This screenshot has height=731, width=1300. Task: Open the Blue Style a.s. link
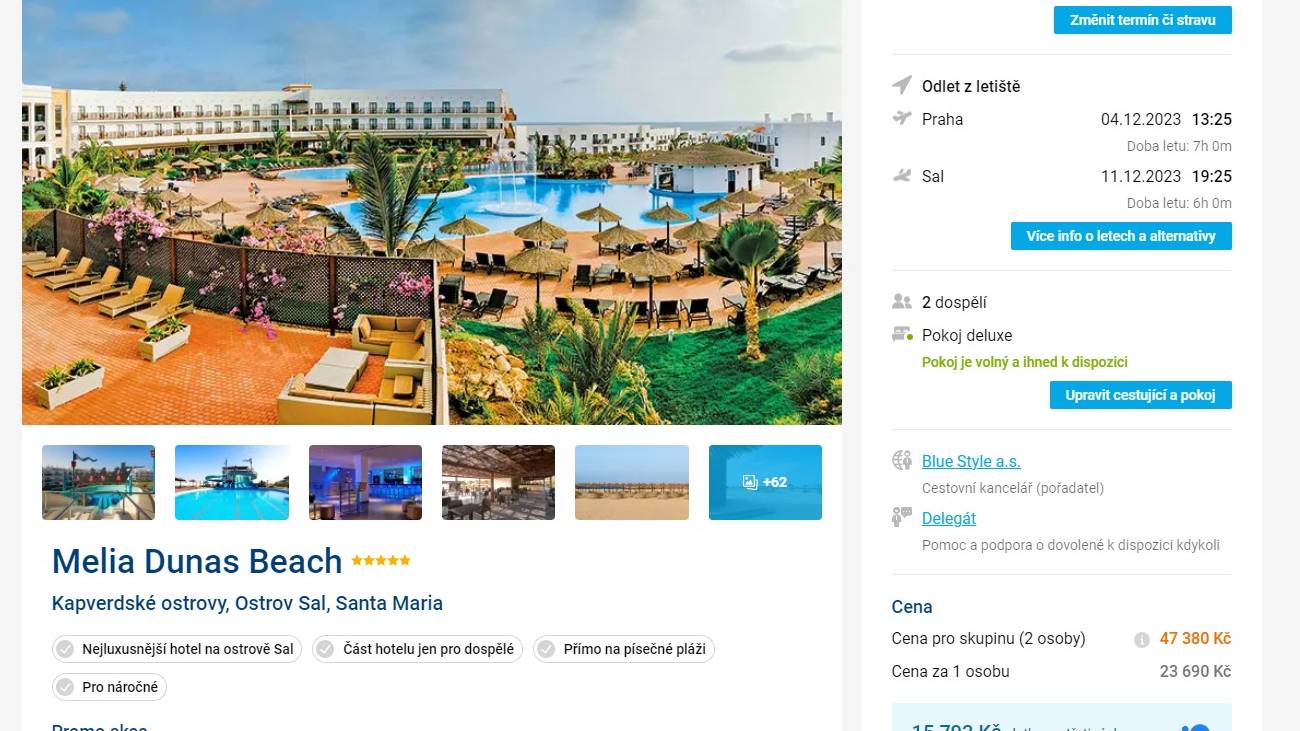click(x=971, y=461)
